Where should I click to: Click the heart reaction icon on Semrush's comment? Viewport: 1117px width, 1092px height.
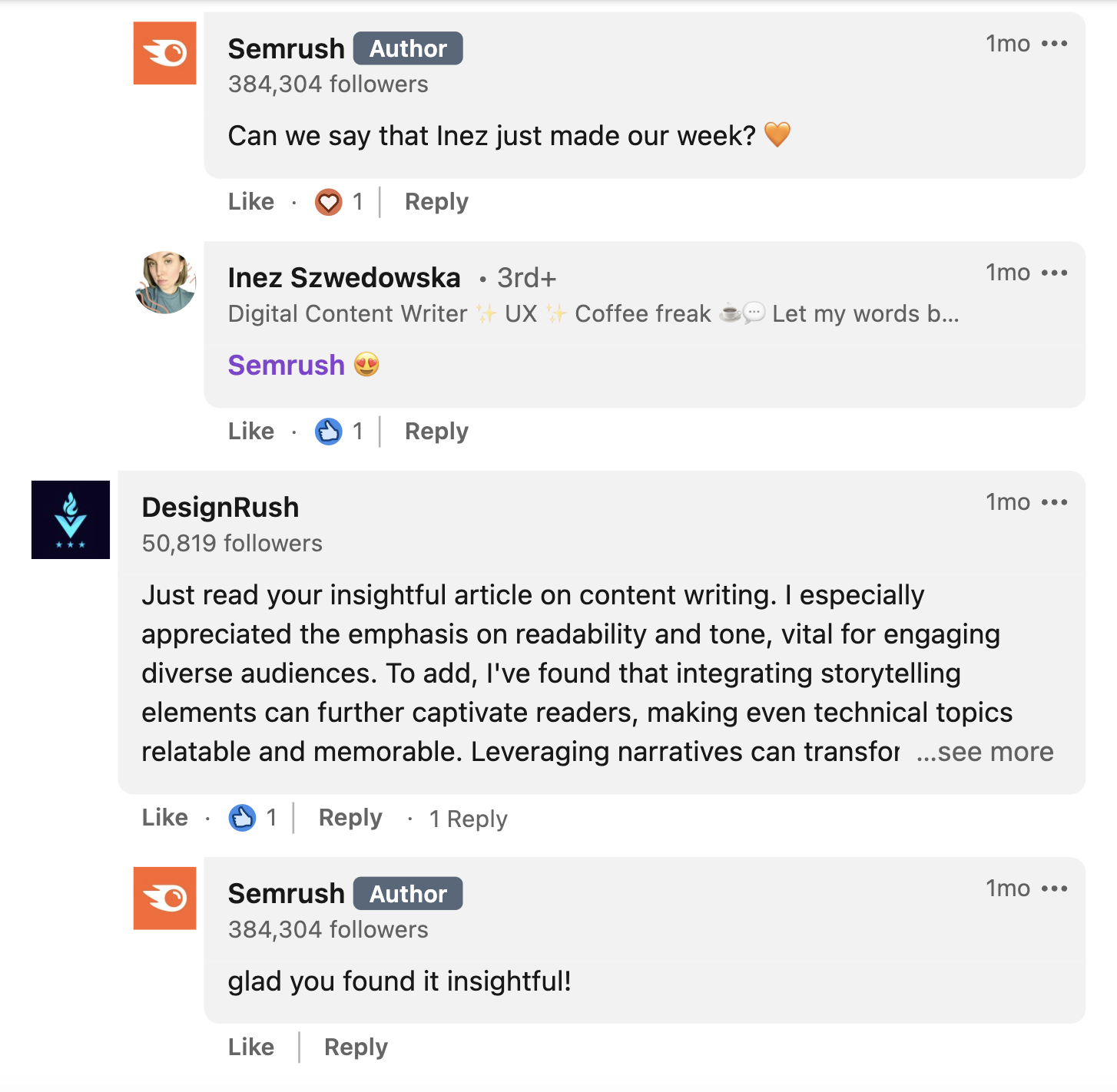[327, 201]
